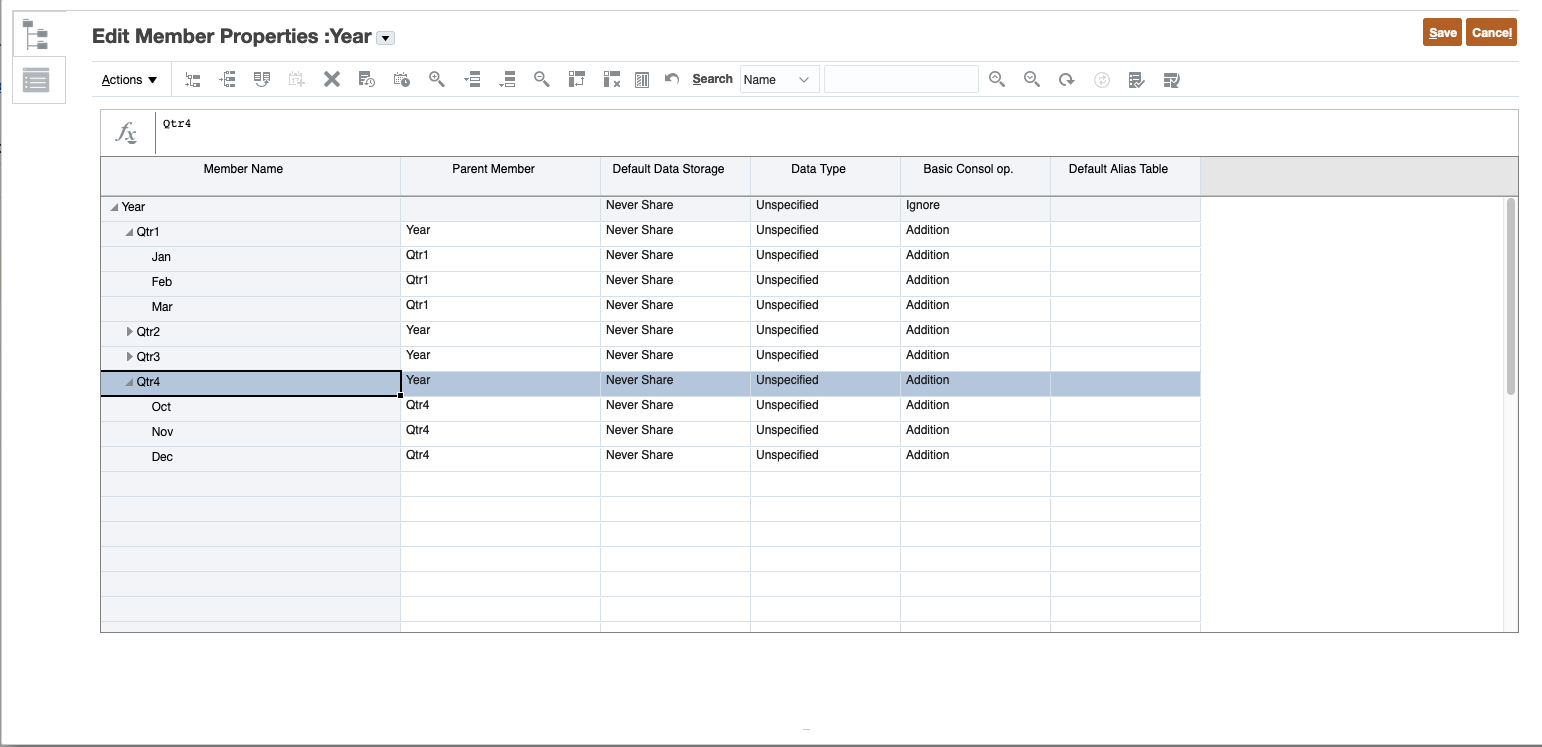Search down with the magnifier down-arrow icon
1542x747 pixels.
(x=1031, y=79)
